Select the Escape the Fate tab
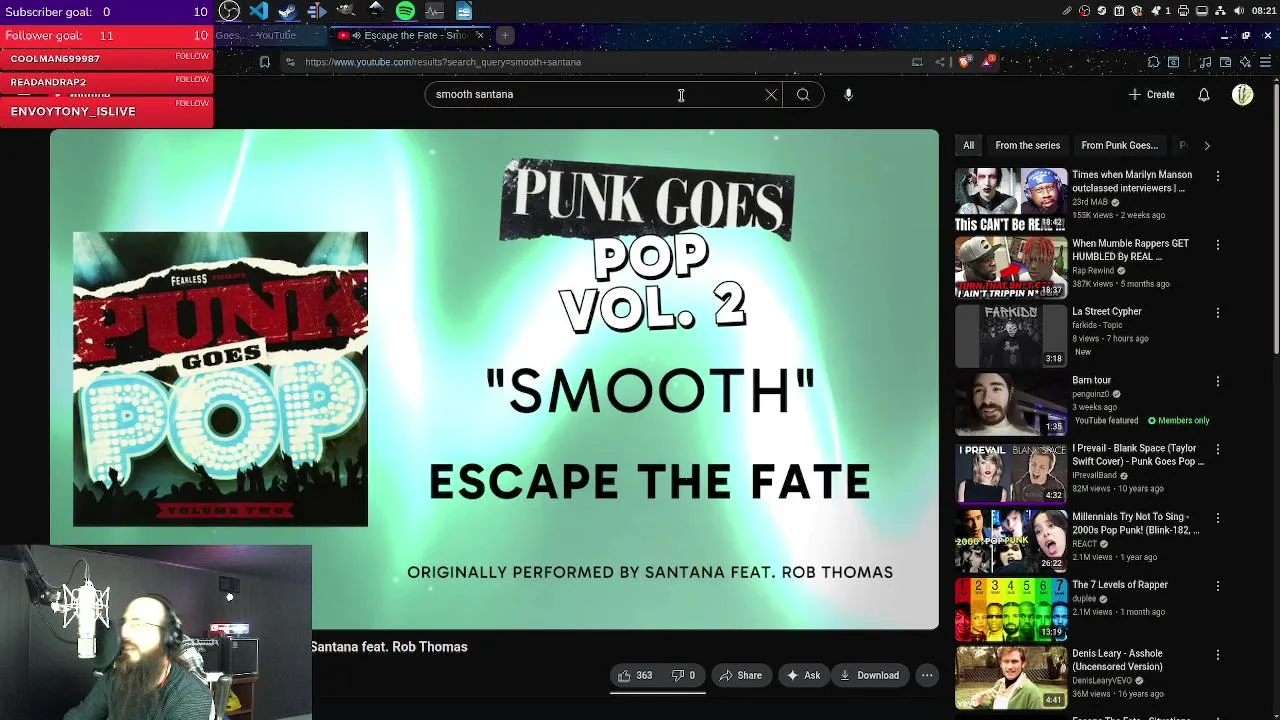The height and width of the screenshot is (720, 1280). (x=408, y=35)
